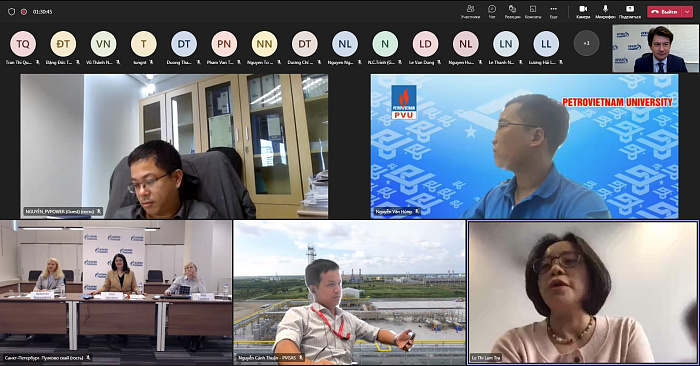The width and height of the screenshot is (700, 366).
Task: Select Le Thi Lam Tra's video tile
Action: 583,292
